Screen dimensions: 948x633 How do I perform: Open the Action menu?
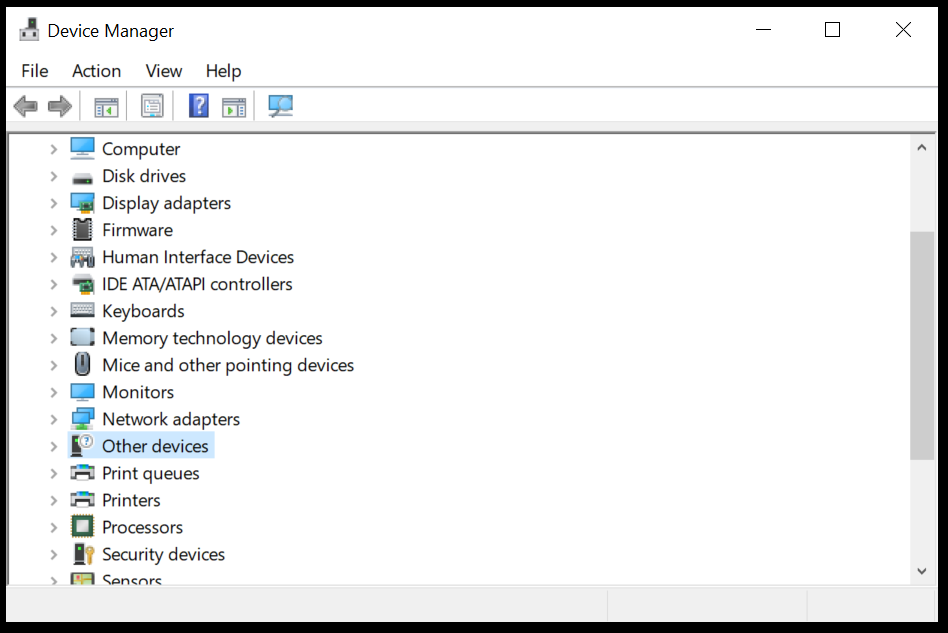96,71
